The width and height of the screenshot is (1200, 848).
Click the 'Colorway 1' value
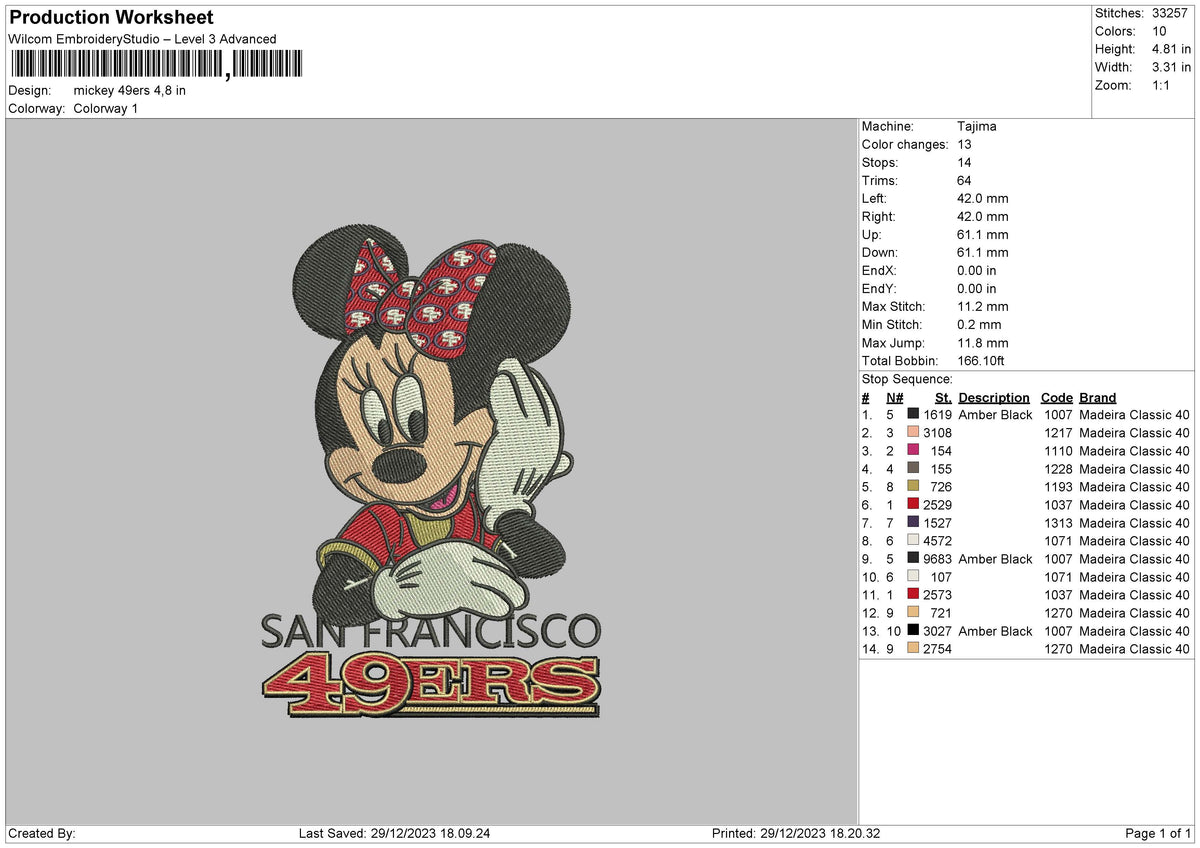pos(106,108)
